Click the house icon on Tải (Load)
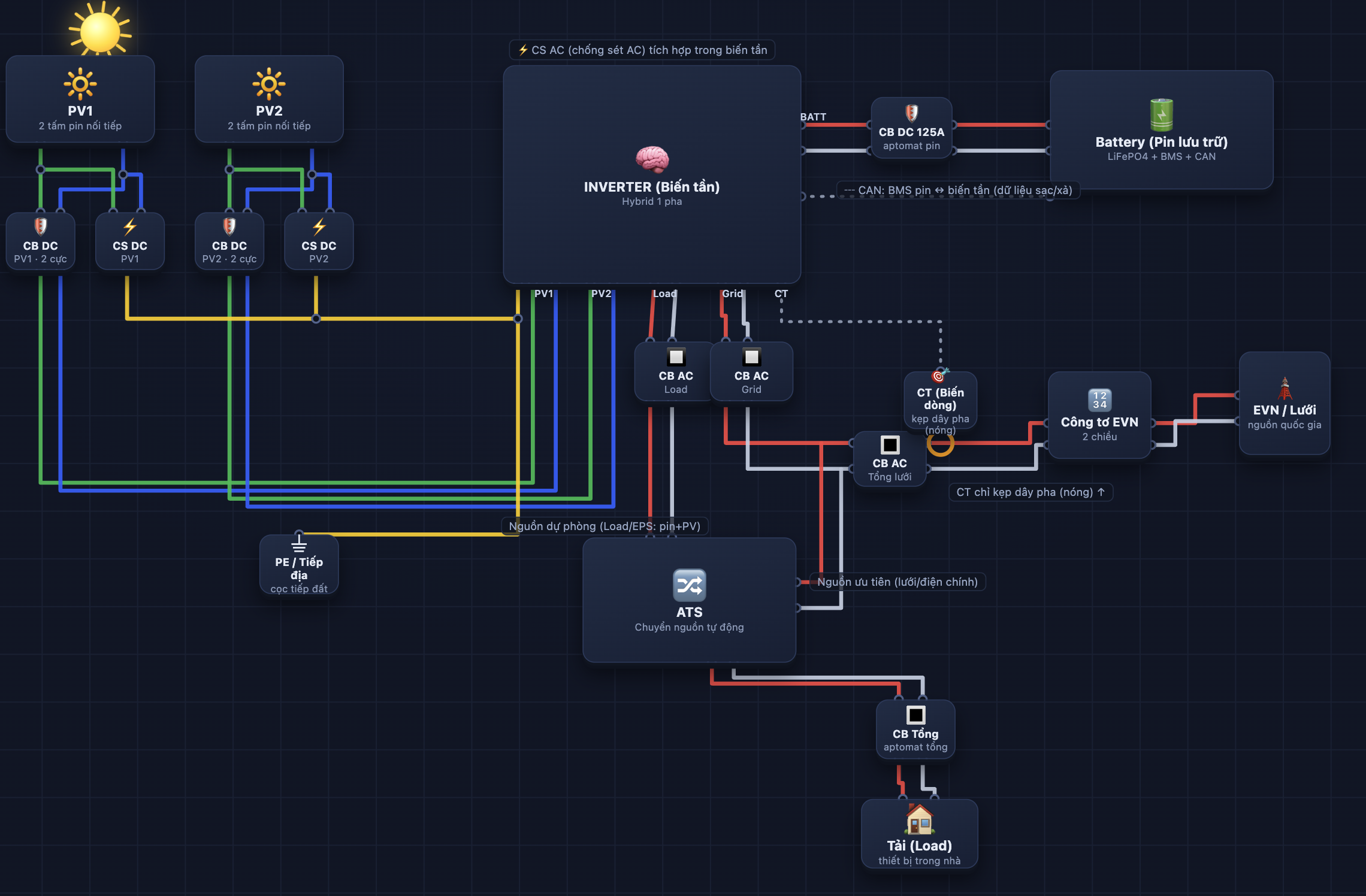 919,819
